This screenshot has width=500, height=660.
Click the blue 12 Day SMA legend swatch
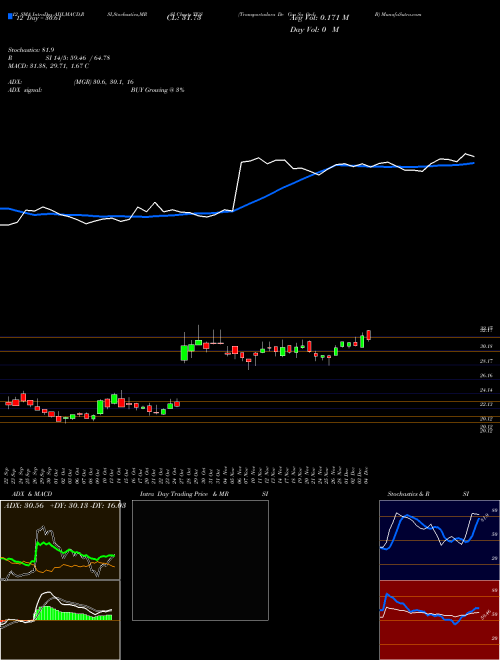pyautogui.click(x=10, y=17)
